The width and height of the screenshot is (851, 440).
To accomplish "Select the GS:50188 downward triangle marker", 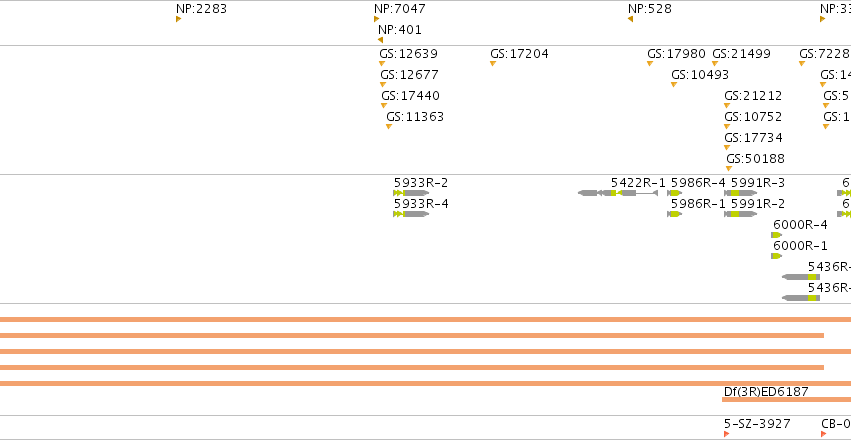I will click(729, 169).
